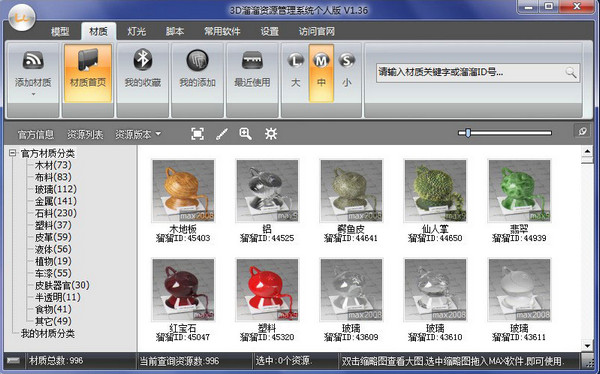Image resolution: width=600 pixels, height=374 pixels.
Task: Expand the 添加材质 dropdown arrow
Action: point(33,94)
